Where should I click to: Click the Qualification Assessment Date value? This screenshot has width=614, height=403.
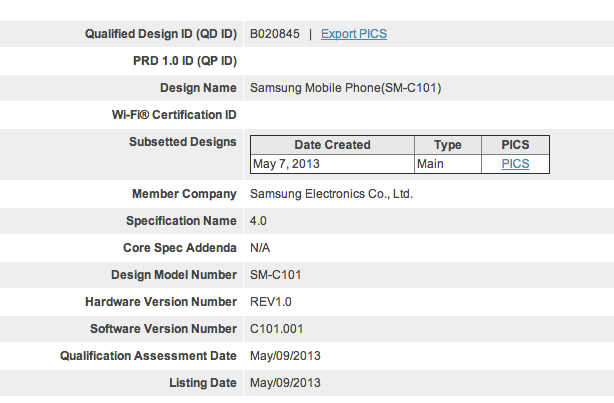[284, 356]
